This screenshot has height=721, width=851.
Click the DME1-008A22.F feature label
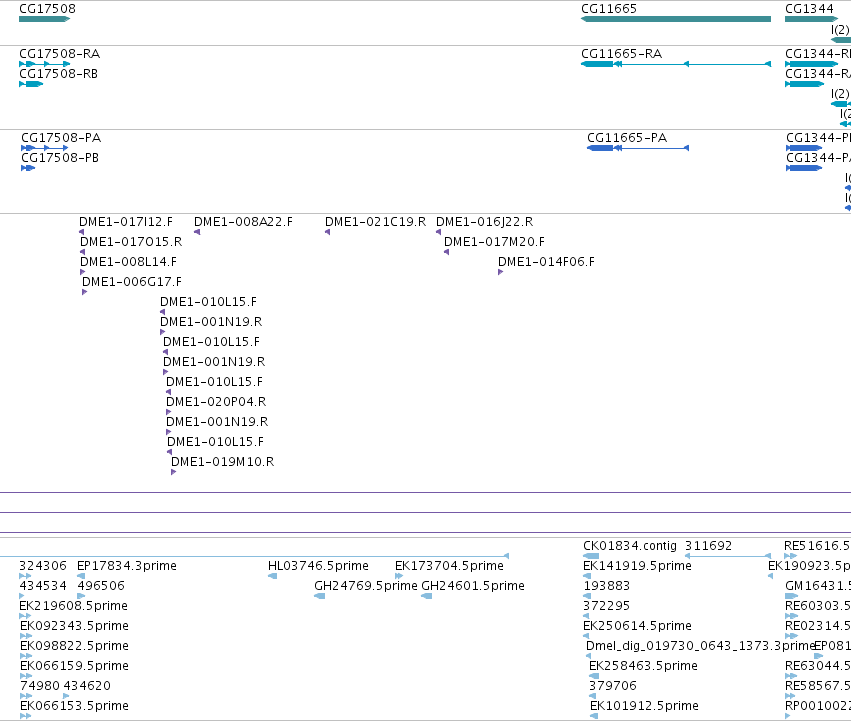coord(243,222)
